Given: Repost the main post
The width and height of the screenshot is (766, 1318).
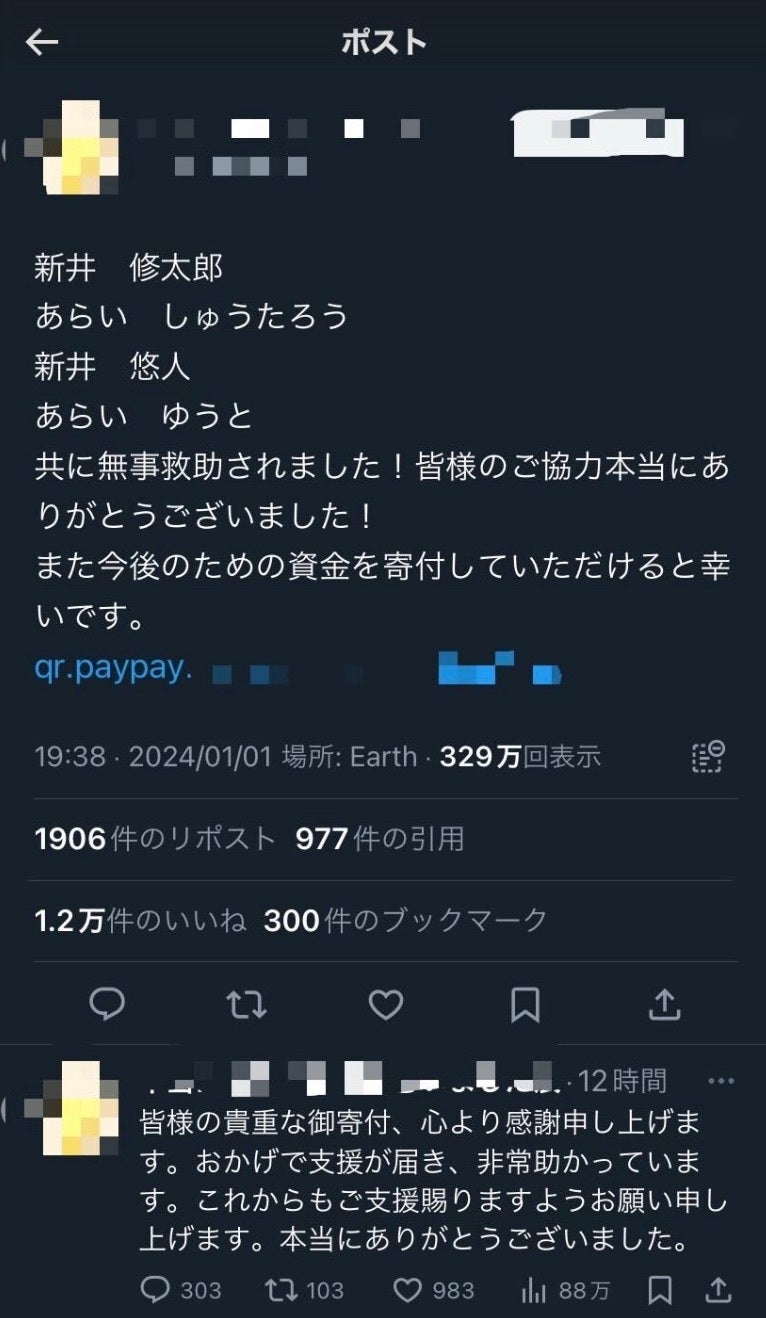Looking at the screenshot, I should point(246,1004).
